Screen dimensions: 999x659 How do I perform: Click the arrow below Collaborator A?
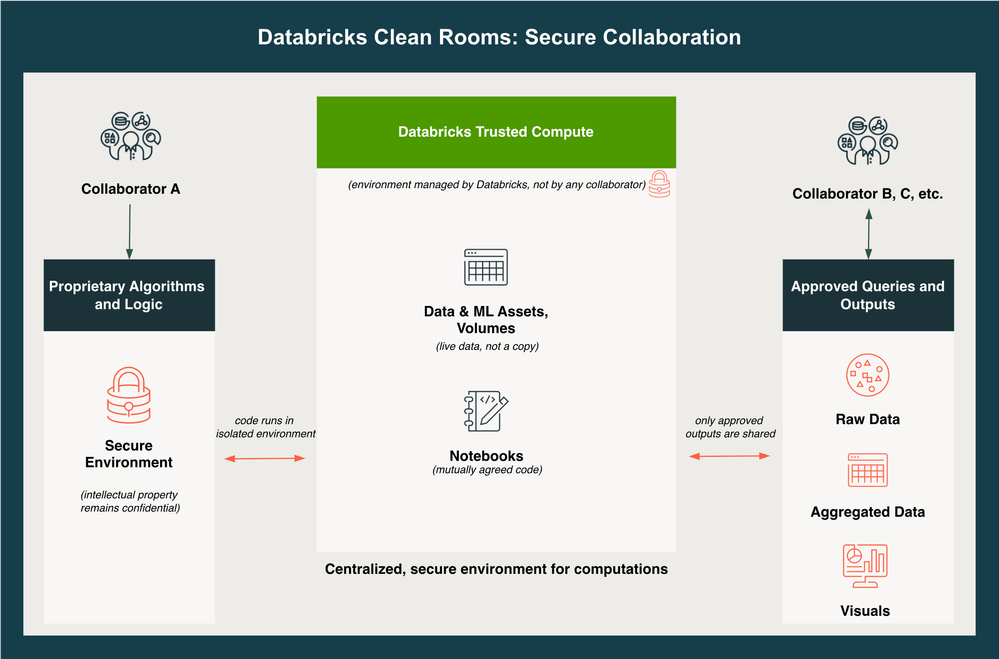(x=129, y=231)
